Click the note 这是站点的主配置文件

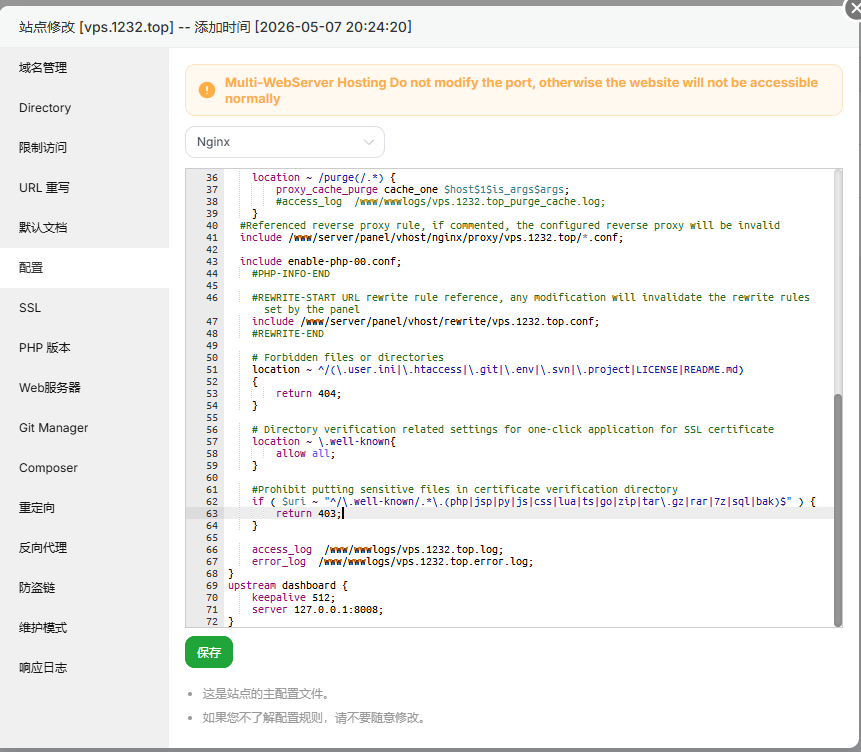(x=267, y=694)
